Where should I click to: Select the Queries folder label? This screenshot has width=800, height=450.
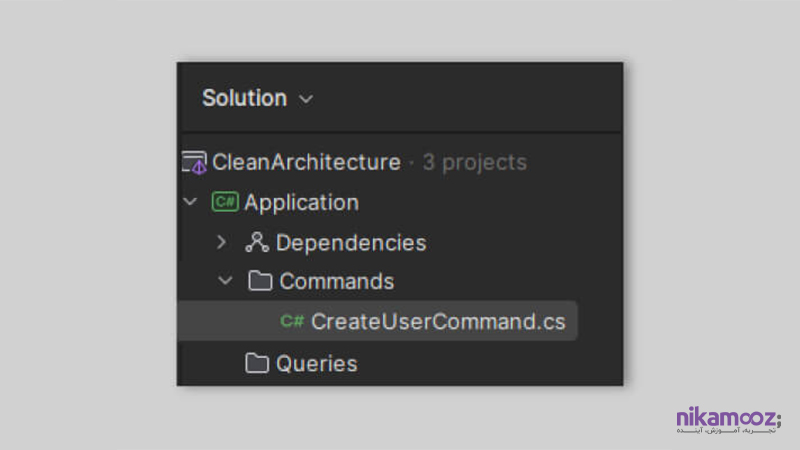click(317, 364)
